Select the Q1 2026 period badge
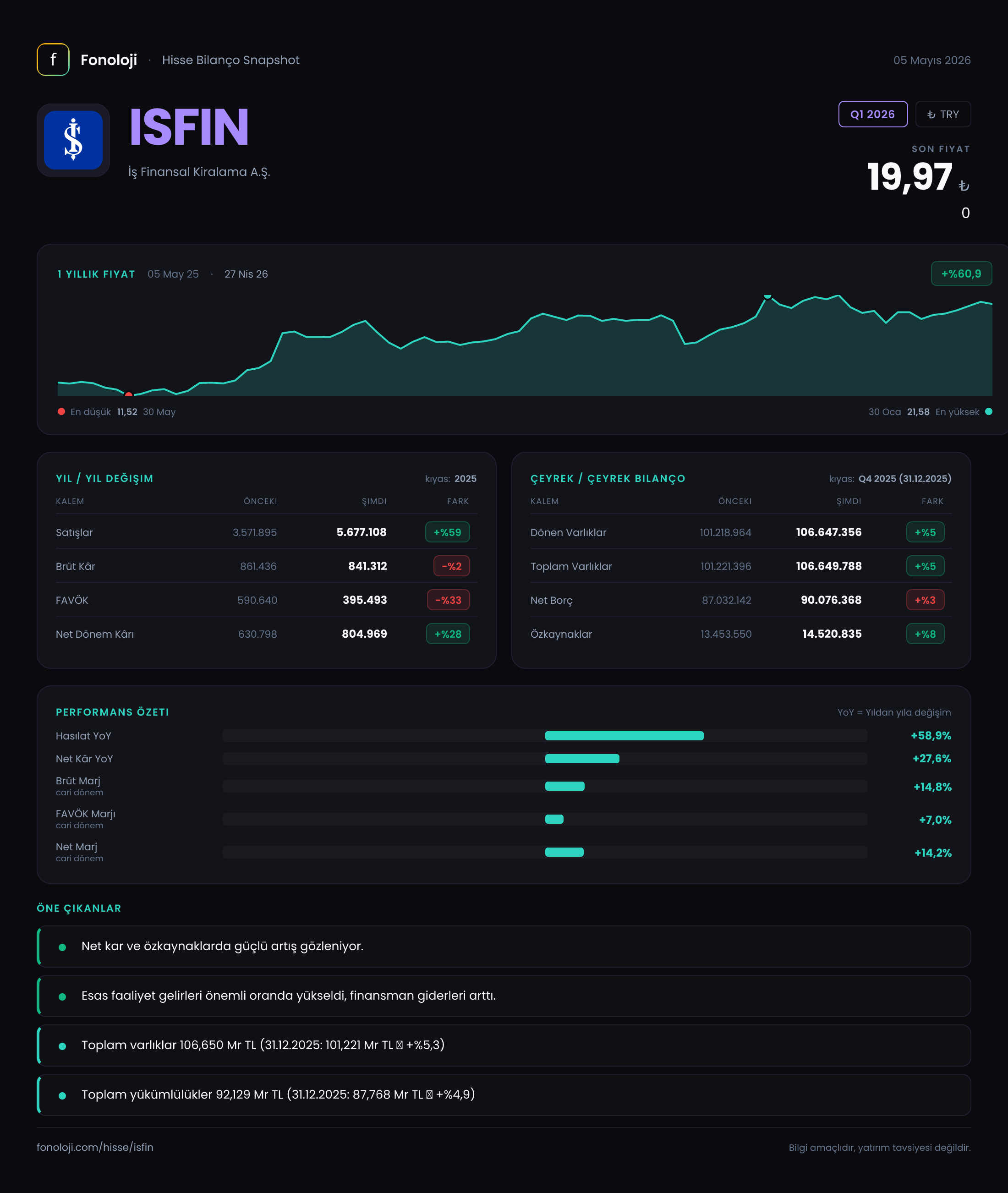This screenshot has width=1008, height=1193. [872, 114]
